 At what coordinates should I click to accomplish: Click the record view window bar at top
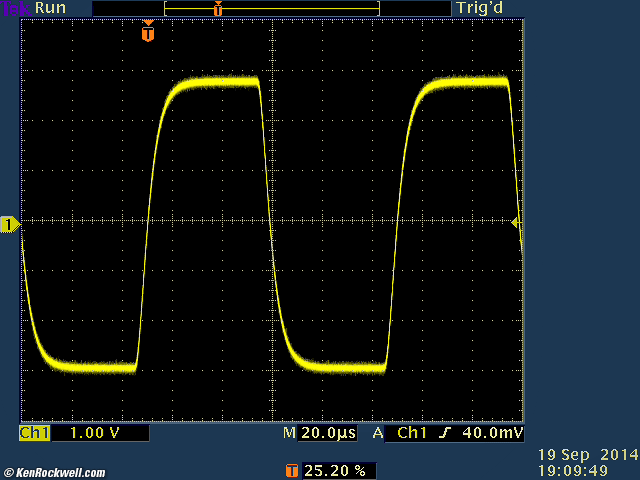[272, 8]
